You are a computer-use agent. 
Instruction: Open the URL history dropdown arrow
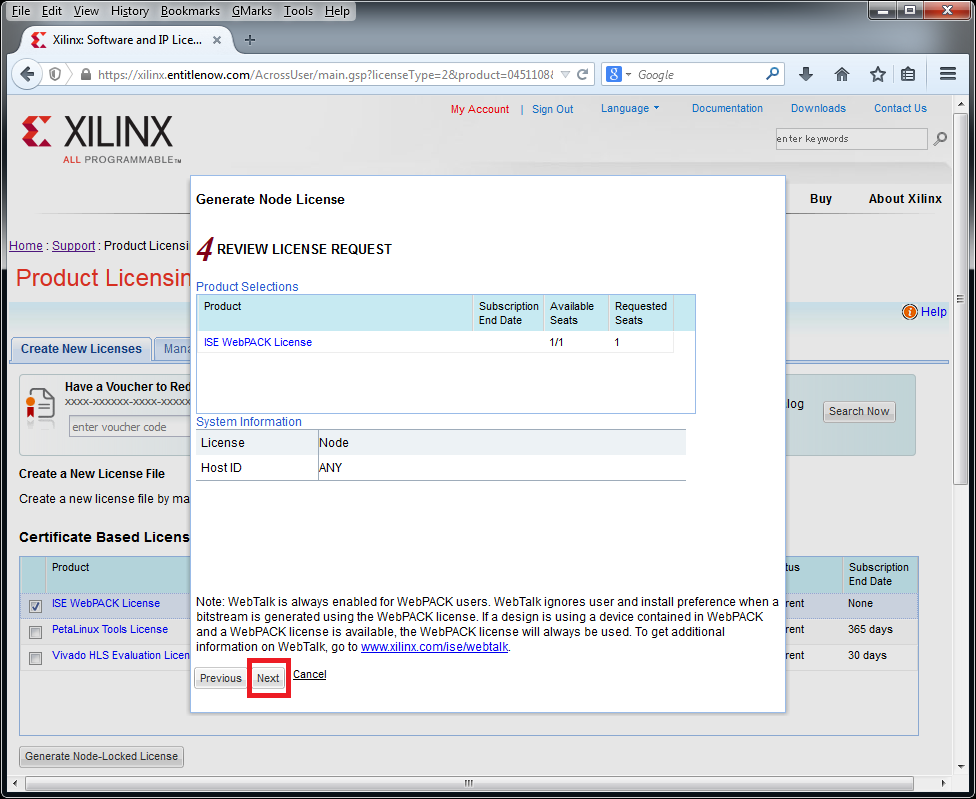(565, 75)
